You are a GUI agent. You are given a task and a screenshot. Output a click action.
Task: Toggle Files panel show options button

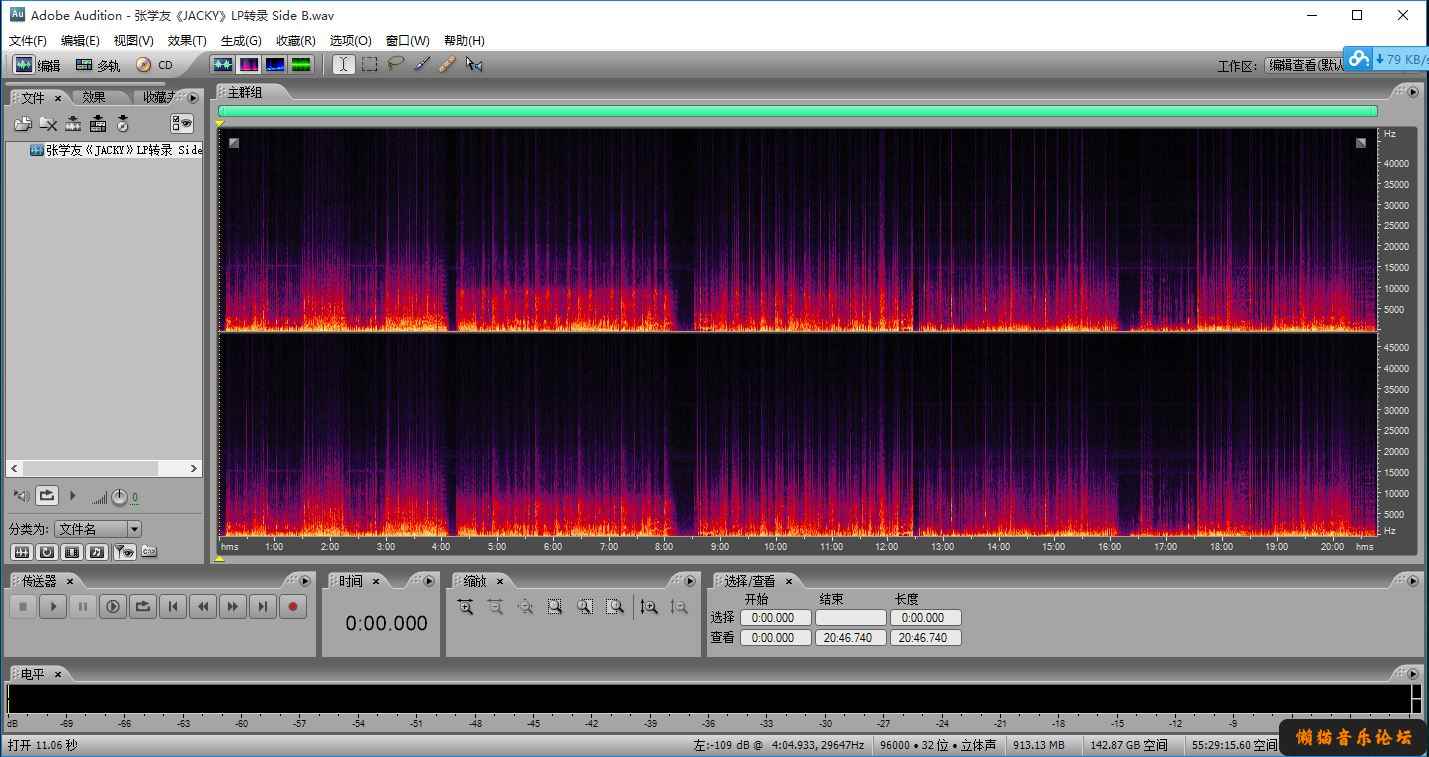point(182,124)
